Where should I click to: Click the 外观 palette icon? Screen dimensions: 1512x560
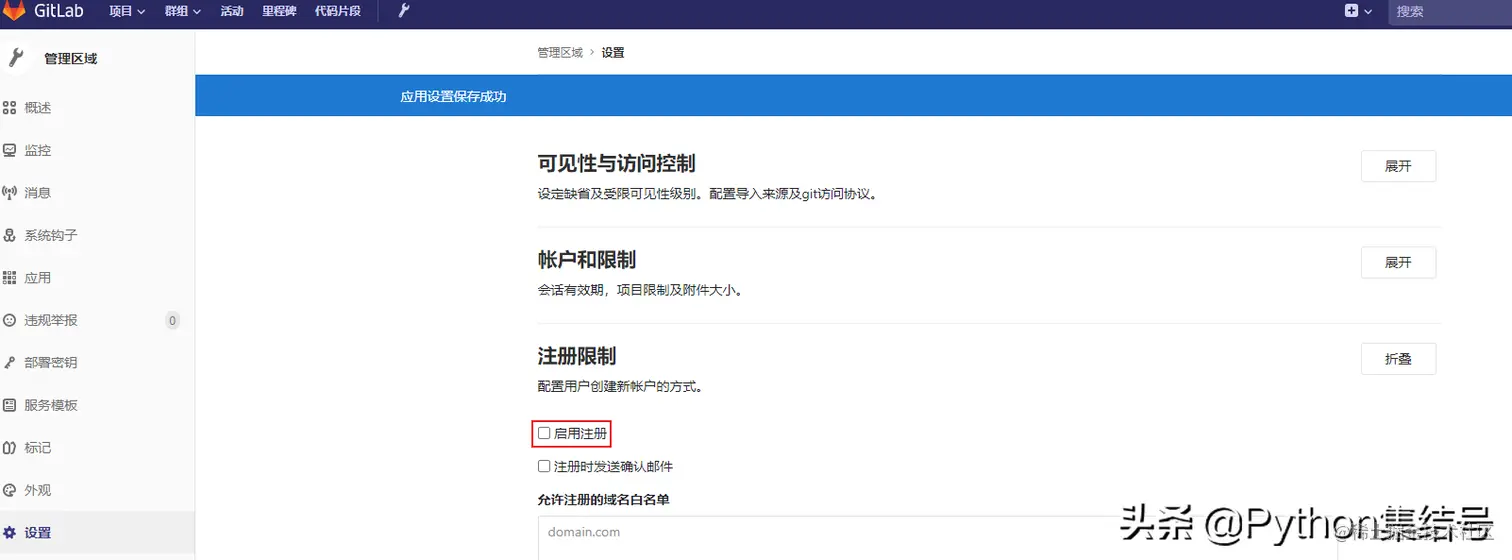(x=10, y=490)
